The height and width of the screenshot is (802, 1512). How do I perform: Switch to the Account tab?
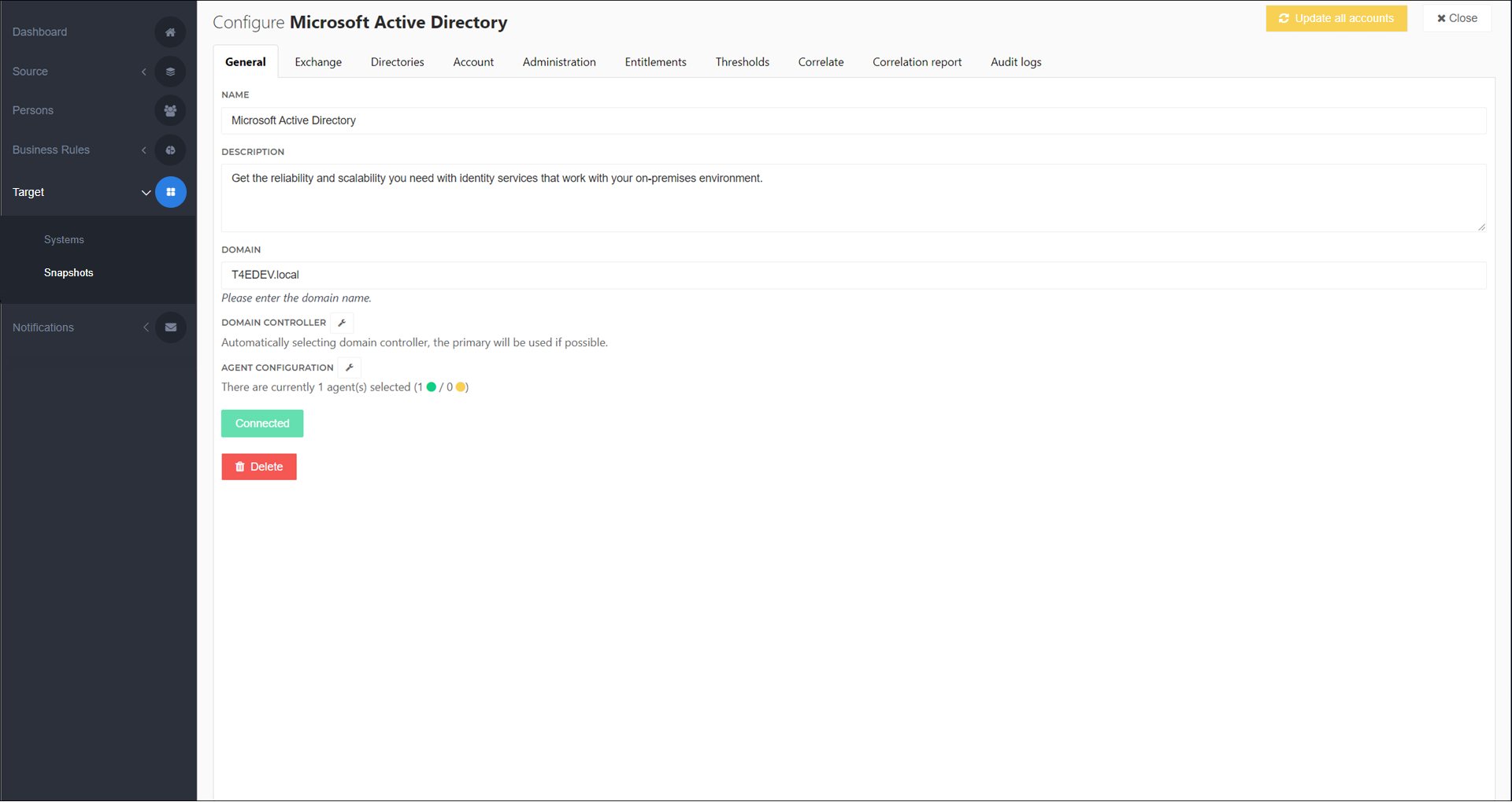pos(473,62)
